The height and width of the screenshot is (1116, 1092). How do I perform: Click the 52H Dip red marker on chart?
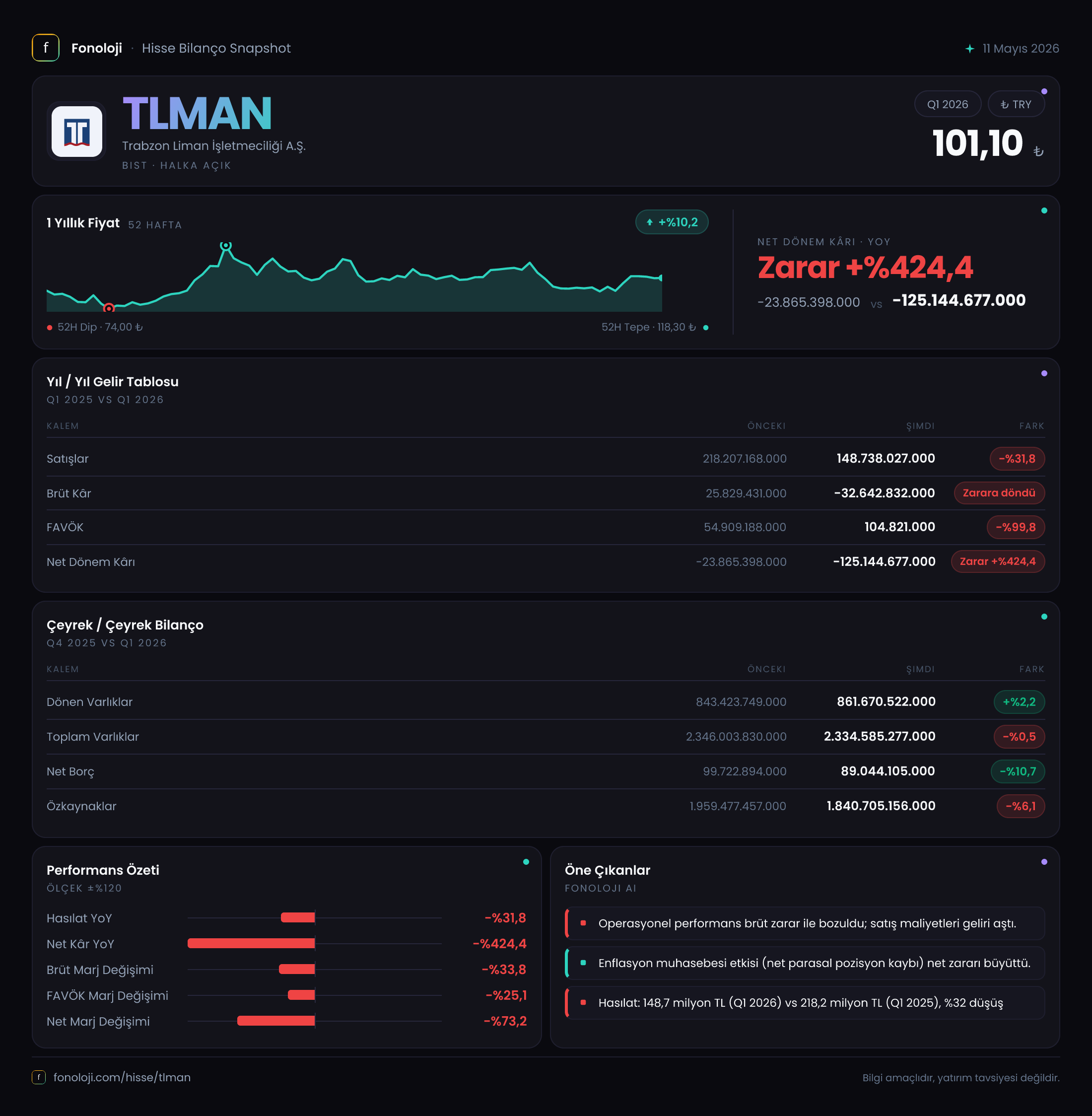[108, 308]
